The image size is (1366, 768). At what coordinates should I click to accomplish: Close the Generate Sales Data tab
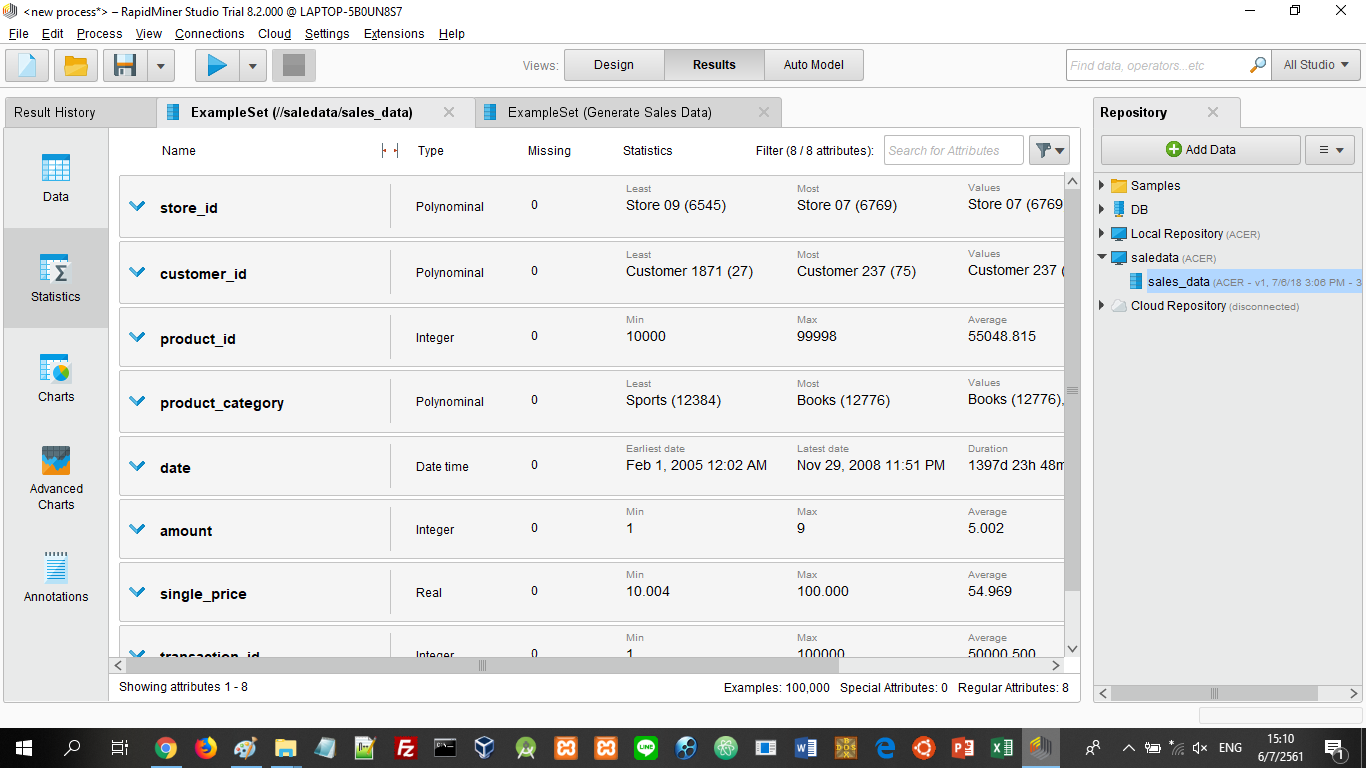(x=764, y=112)
